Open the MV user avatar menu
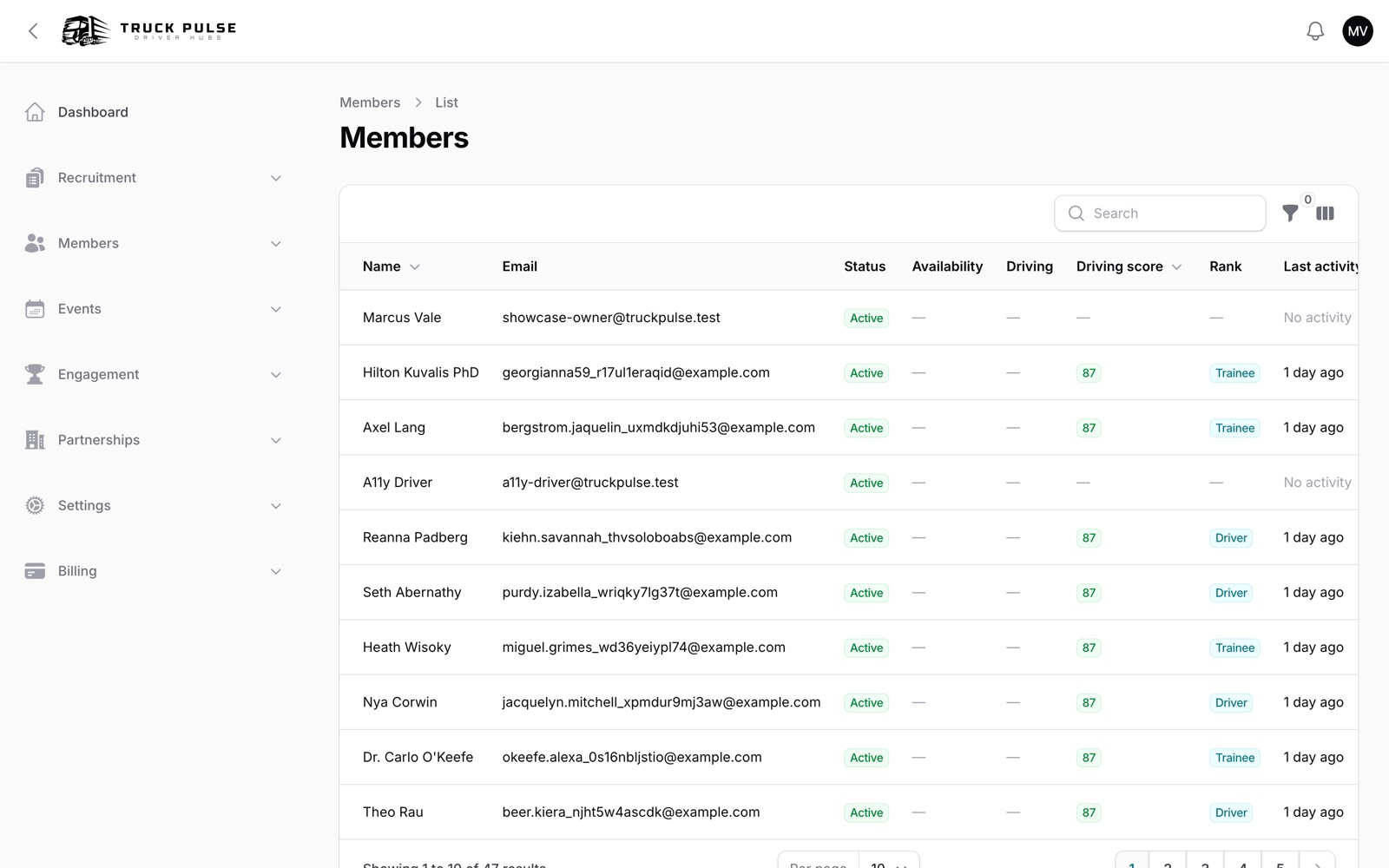Screen dimensions: 1389x868 click(x=1358, y=31)
